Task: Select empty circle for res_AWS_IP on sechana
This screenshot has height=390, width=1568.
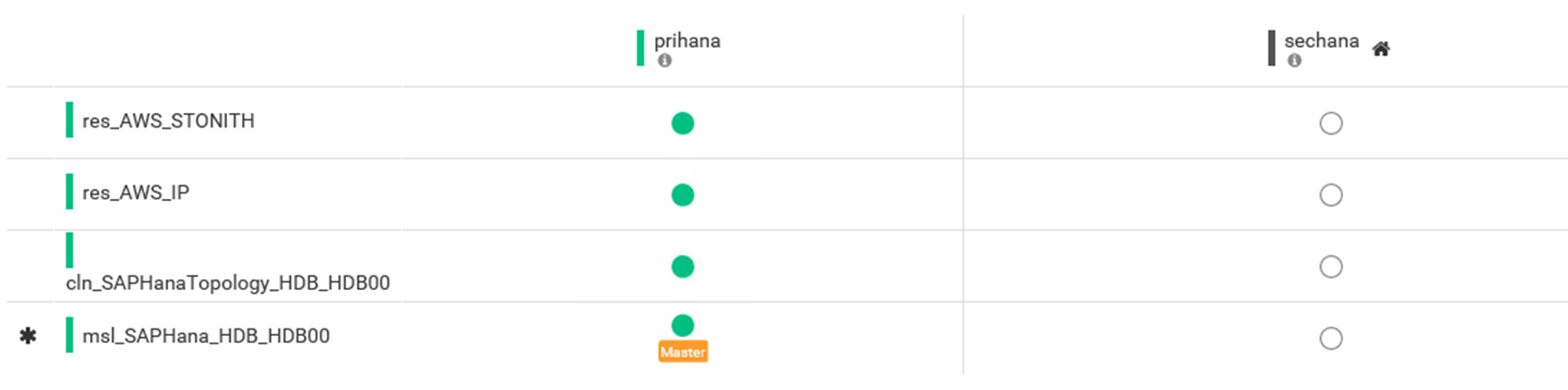Action: (x=1330, y=195)
